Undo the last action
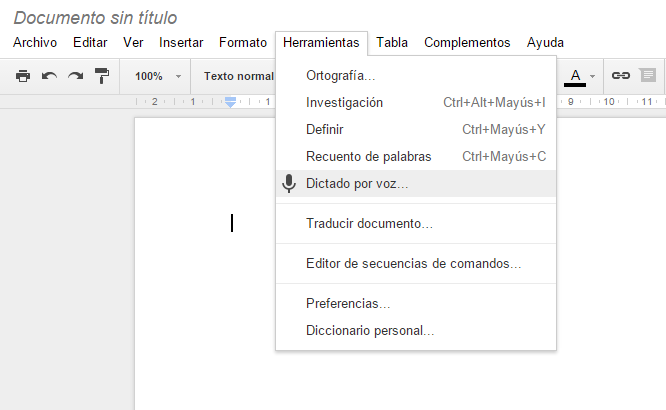The height and width of the screenshot is (410, 666). [x=49, y=76]
